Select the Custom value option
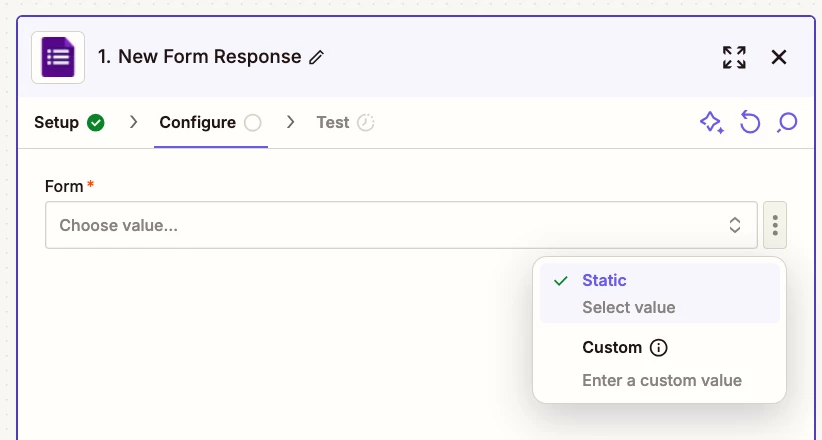Viewport: 822px width, 440px height. click(x=659, y=363)
